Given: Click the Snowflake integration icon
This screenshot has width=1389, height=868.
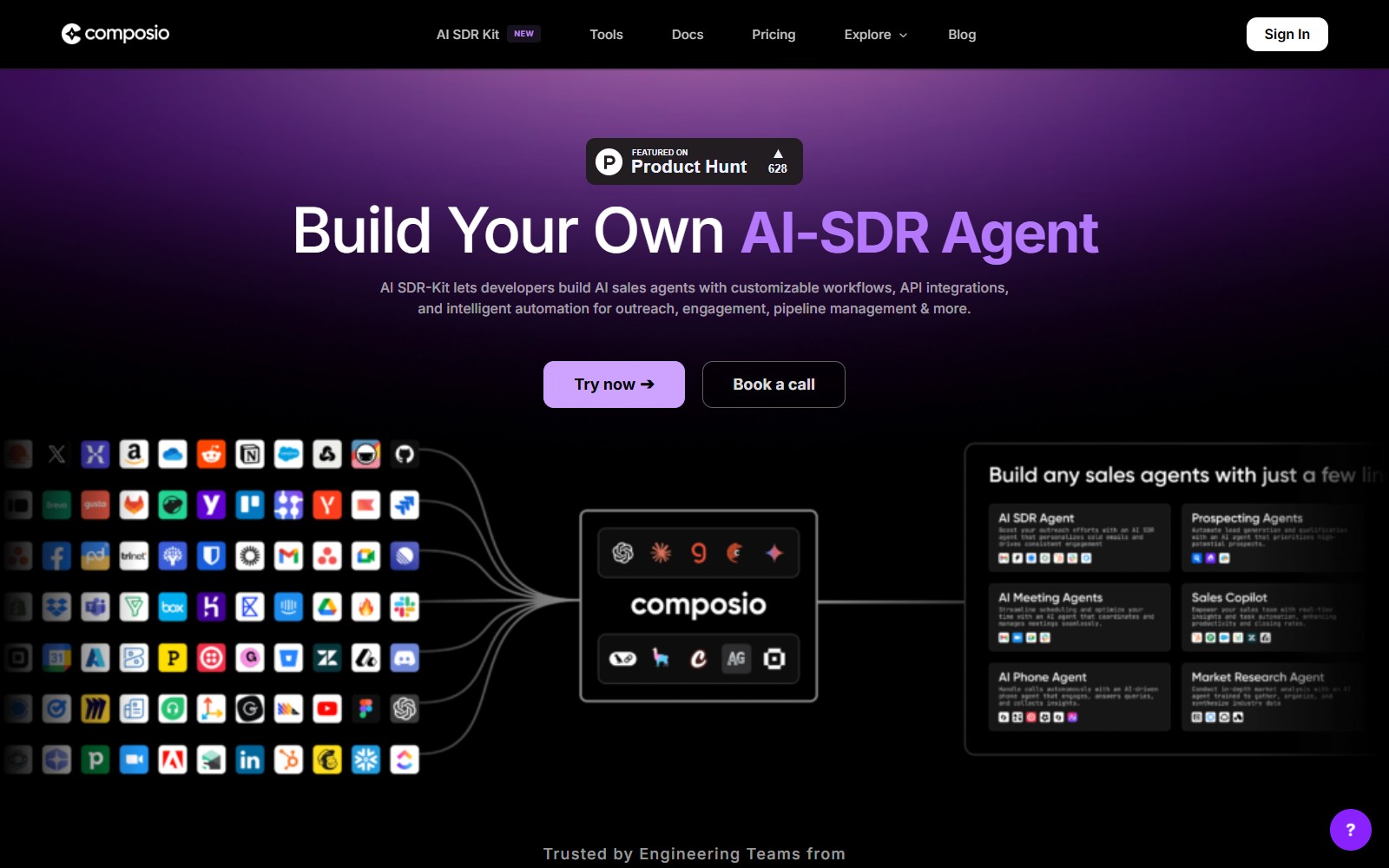Looking at the screenshot, I should (x=365, y=760).
